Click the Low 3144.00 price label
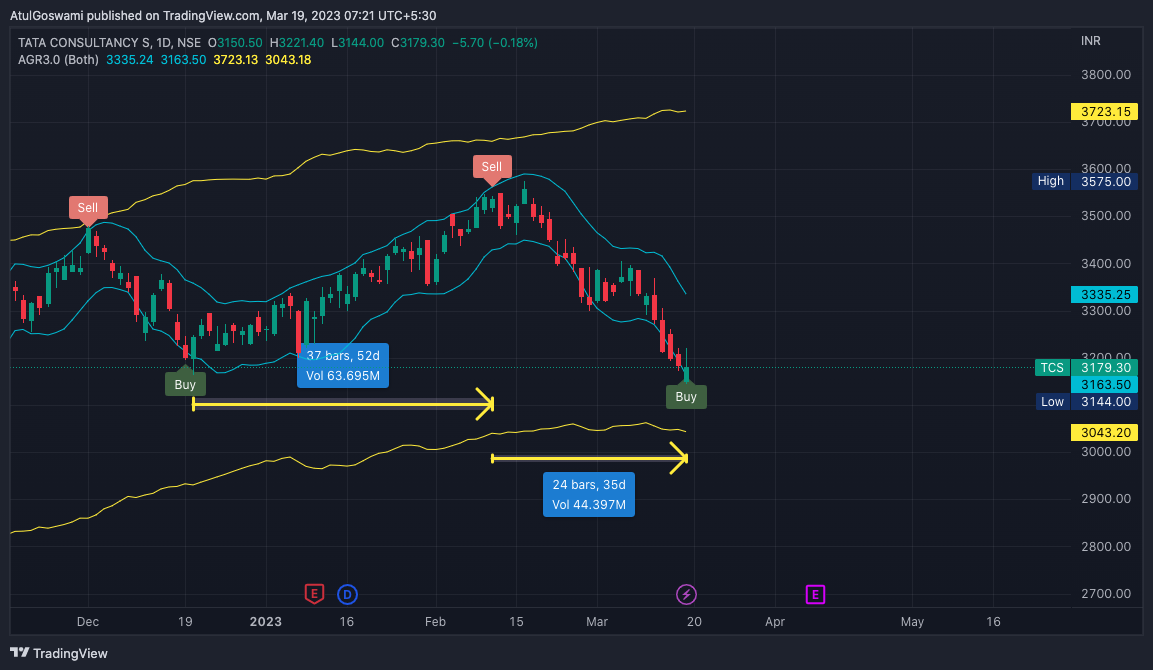The height and width of the screenshot is (670, 1153). pyautogui.click(x=1087, y=402)
